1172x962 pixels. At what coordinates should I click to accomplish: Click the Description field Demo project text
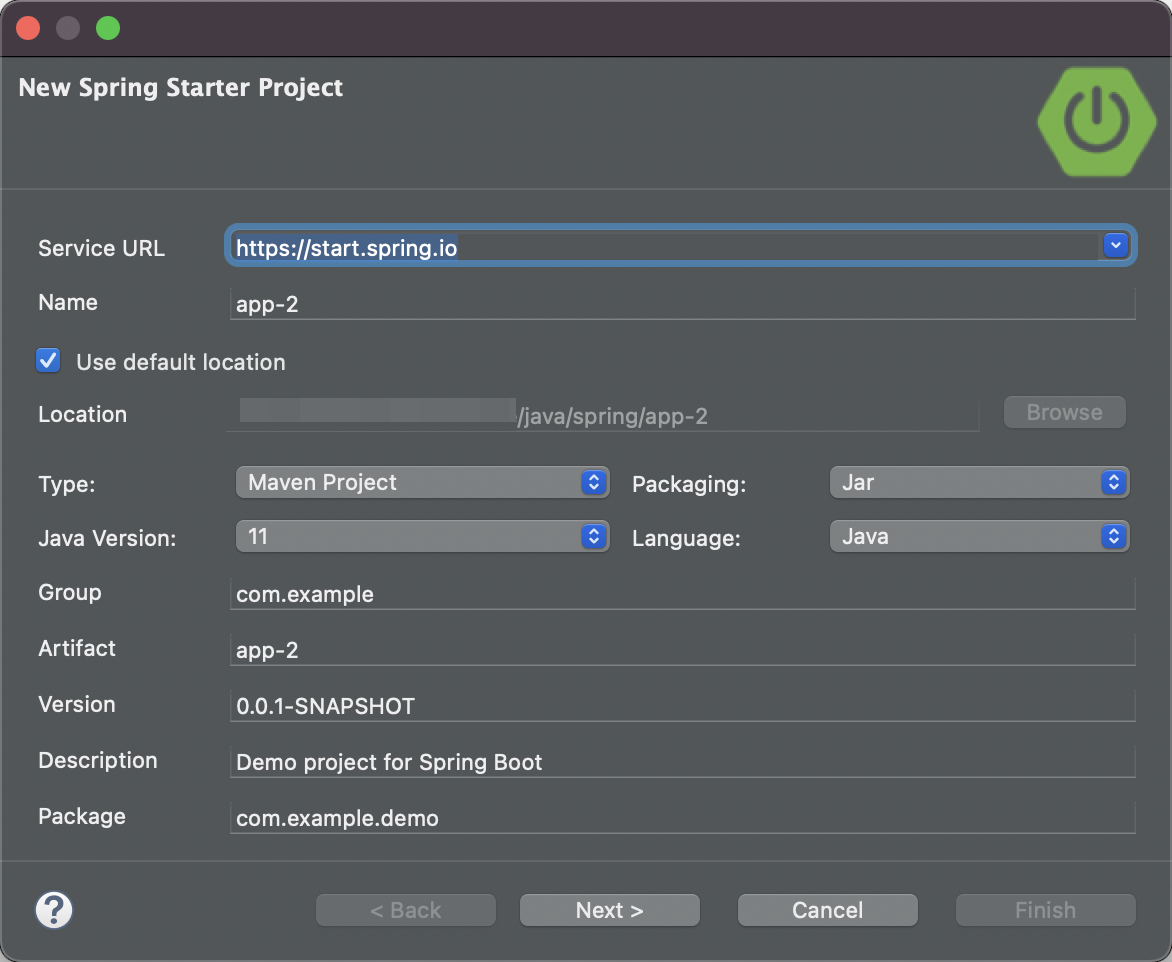(682, 762)
